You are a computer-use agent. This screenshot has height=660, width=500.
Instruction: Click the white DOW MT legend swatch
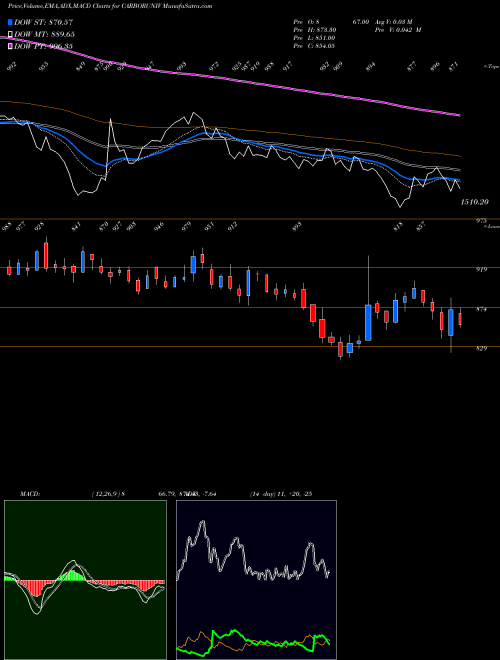pyautogui.click(x=10, y=34)
